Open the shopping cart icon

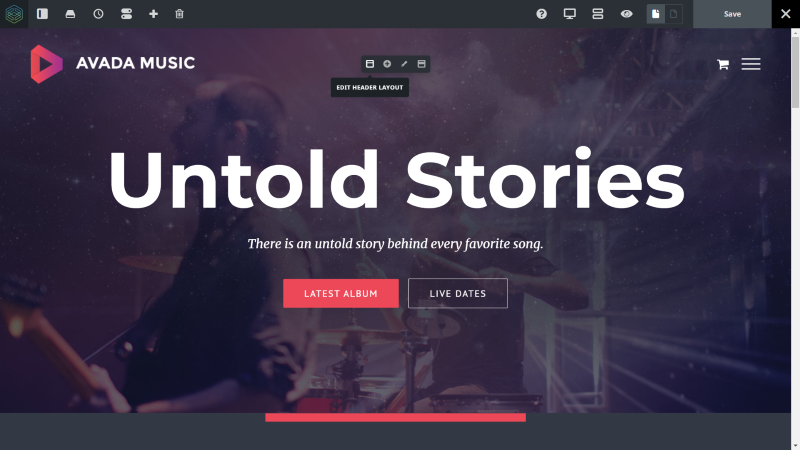point(722,64)
